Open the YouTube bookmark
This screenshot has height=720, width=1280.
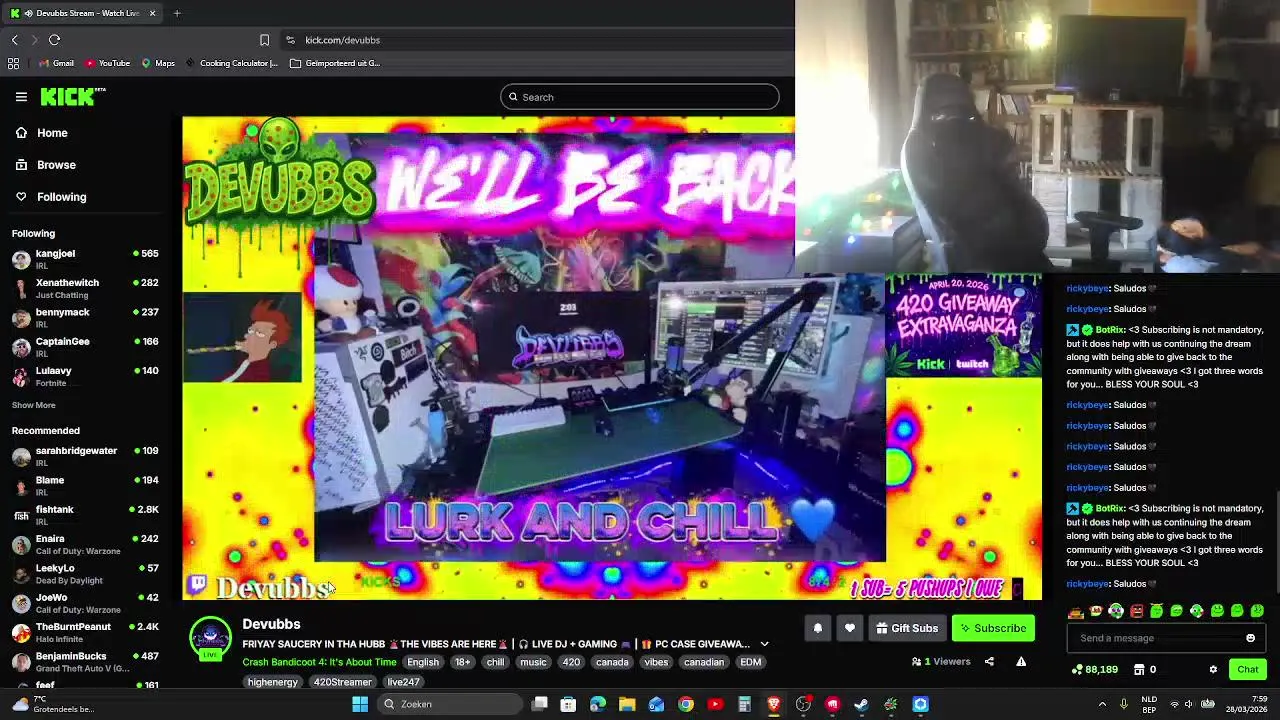click(107, 63)
